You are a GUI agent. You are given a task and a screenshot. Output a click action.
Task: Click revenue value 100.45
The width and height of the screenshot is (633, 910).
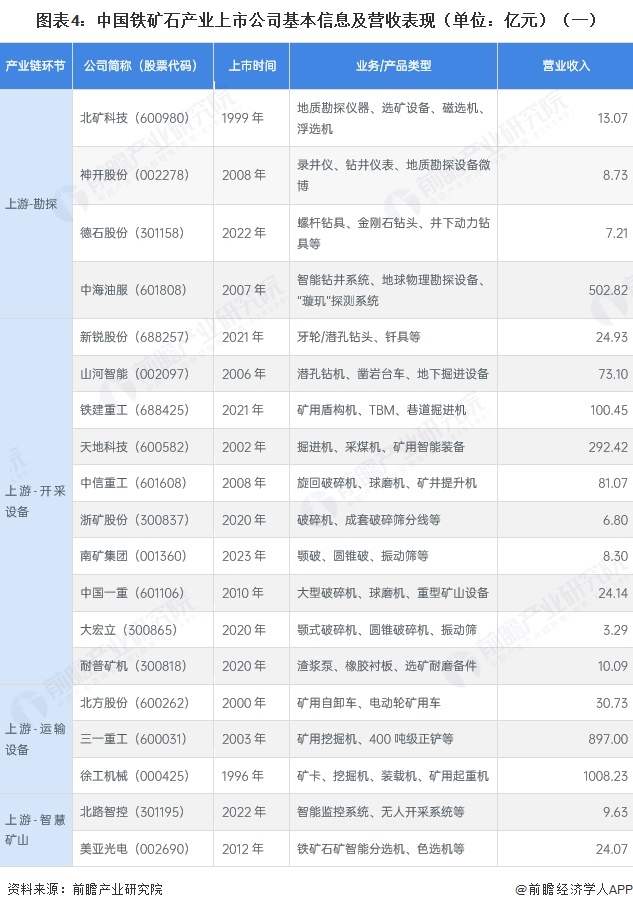click(x=609, y=410)
